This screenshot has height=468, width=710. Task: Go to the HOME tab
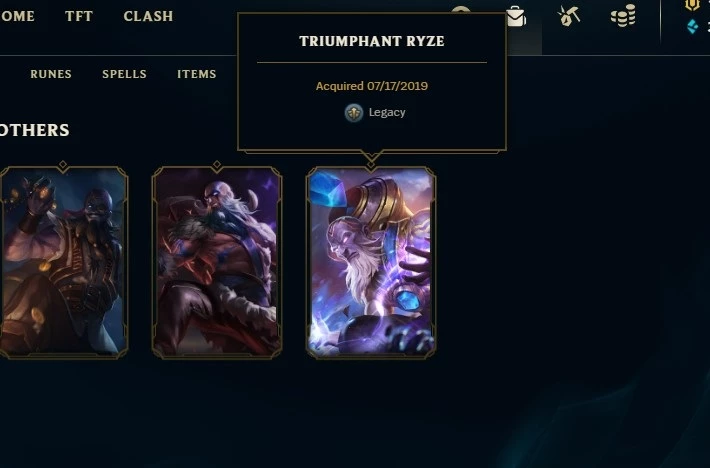tap(17, 16)
